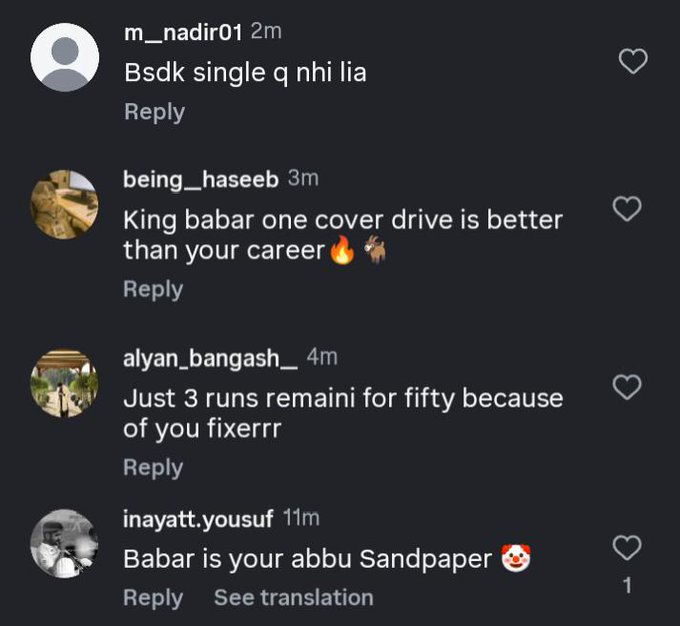The image size is (680, 626).
Task: Go to alyan_bangash__ username profile
Action: click(x=210, y=357)
